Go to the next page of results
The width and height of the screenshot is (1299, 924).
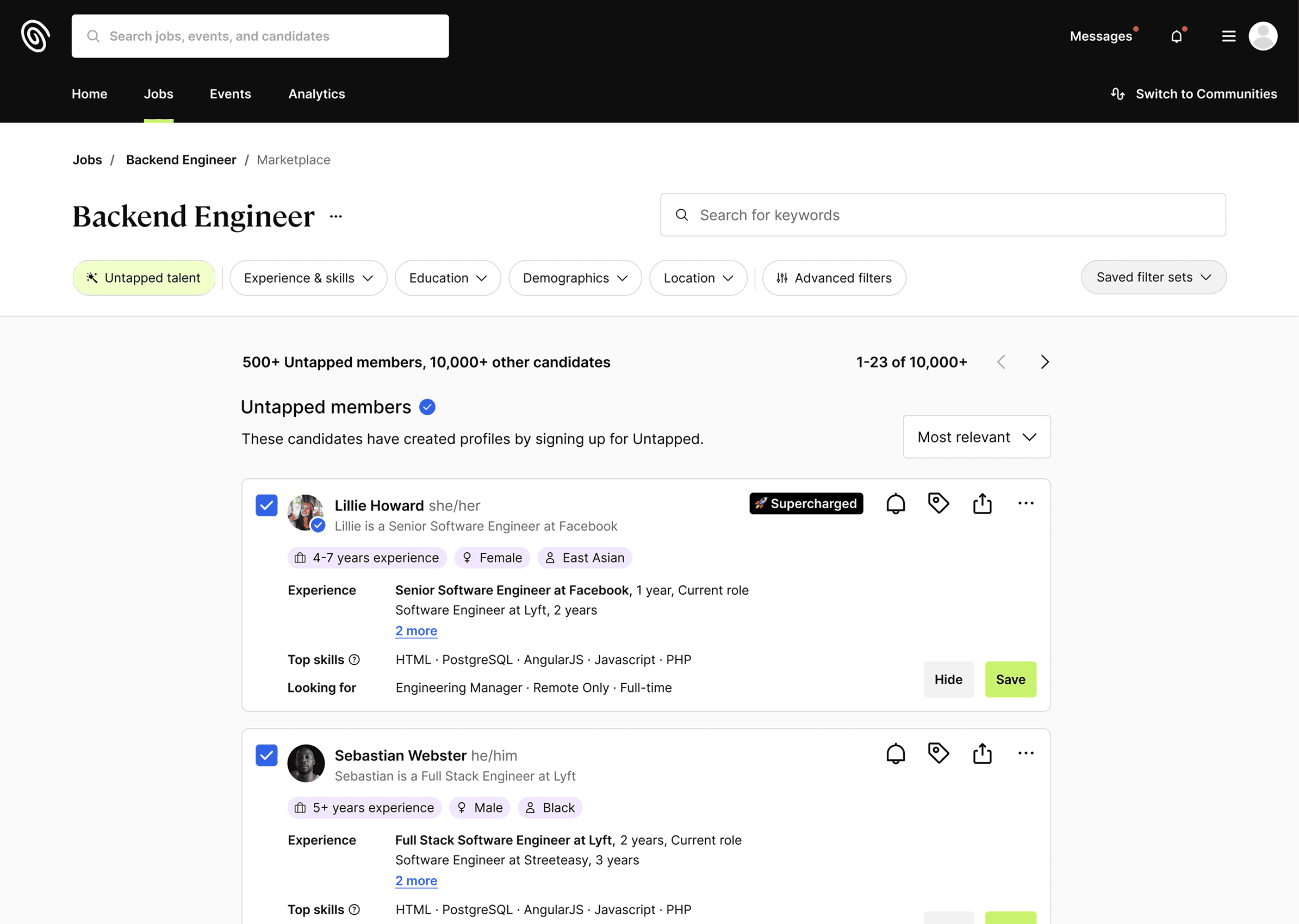tap(1045, 362)
